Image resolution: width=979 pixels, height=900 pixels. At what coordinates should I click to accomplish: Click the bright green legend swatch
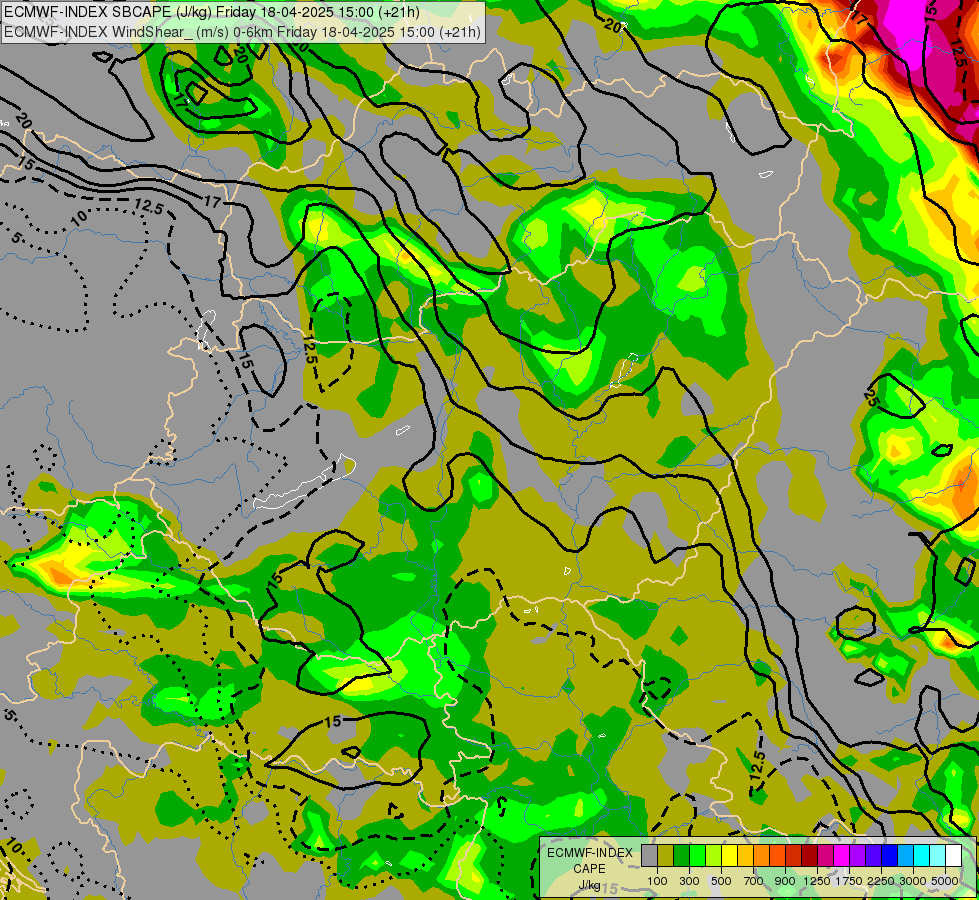(x=697, y=856)
